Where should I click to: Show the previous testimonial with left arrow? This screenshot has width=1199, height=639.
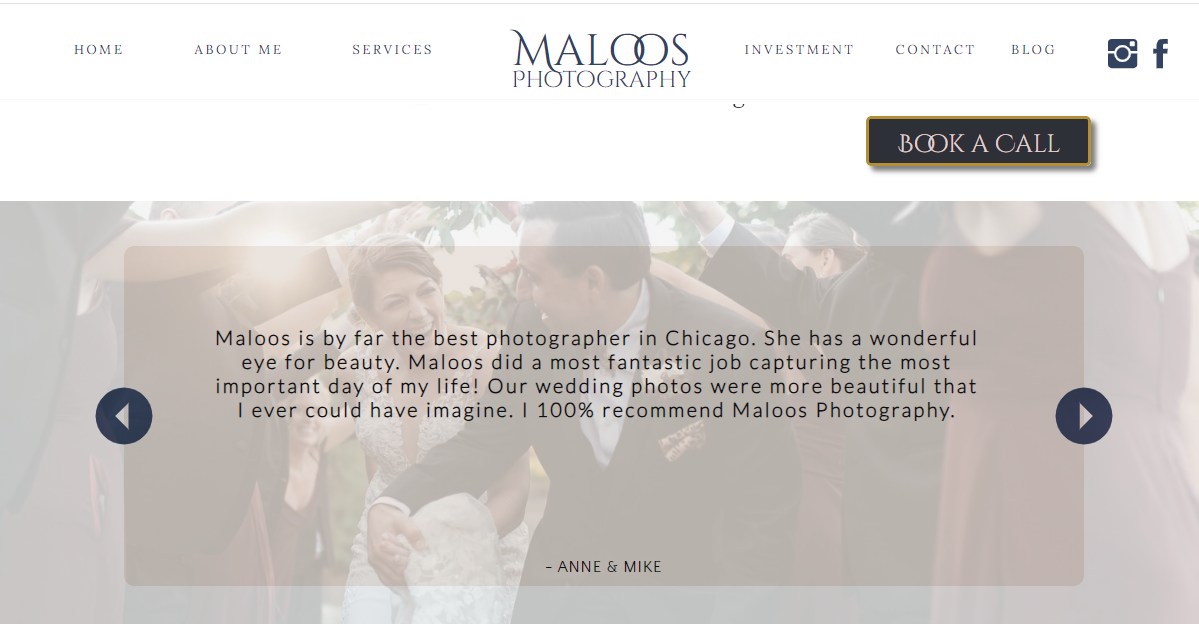[x=124, y=416]
